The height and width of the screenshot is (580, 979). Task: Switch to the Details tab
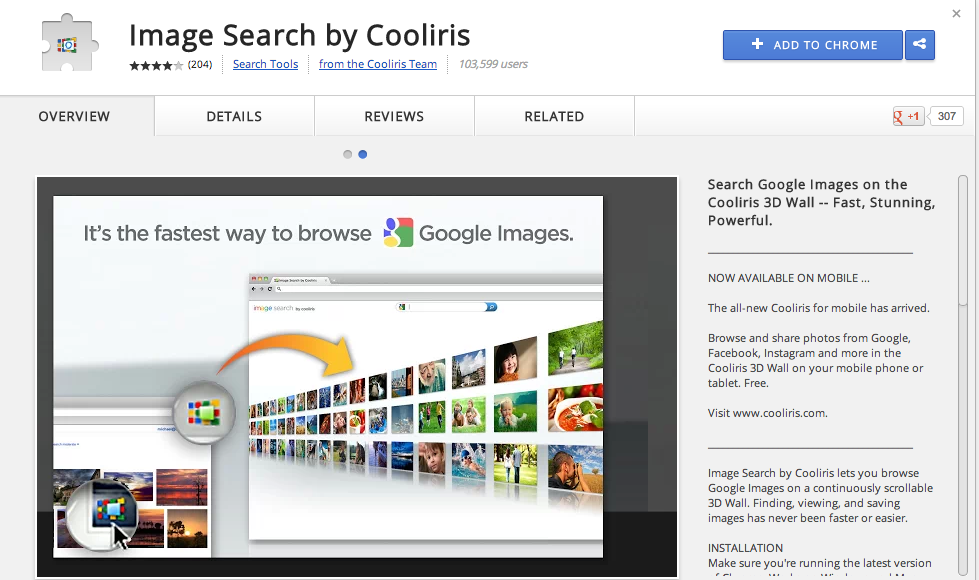click(x=234, y=116)
